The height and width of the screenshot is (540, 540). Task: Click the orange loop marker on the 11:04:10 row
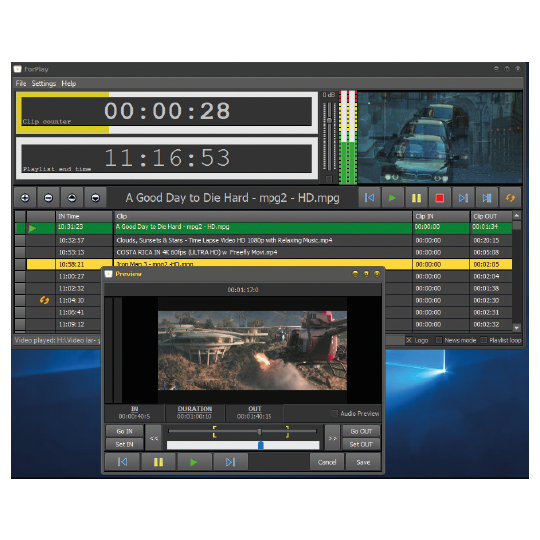click(44, 300)
